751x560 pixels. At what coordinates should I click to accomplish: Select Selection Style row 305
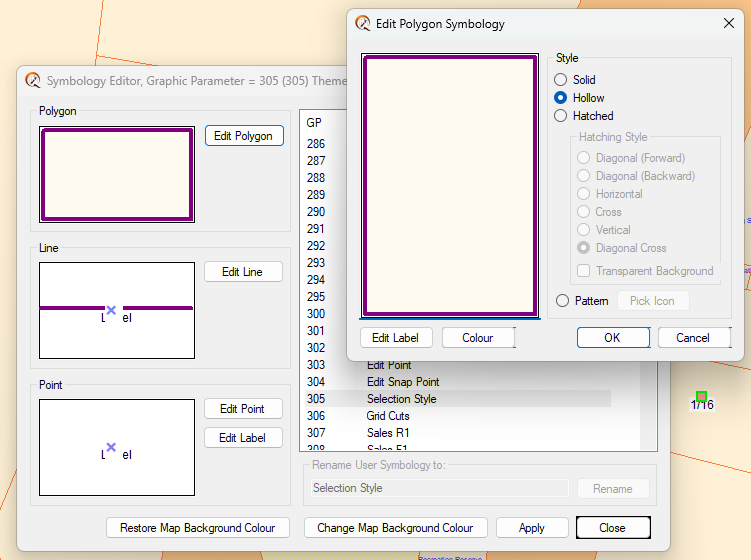click(400, 399)
